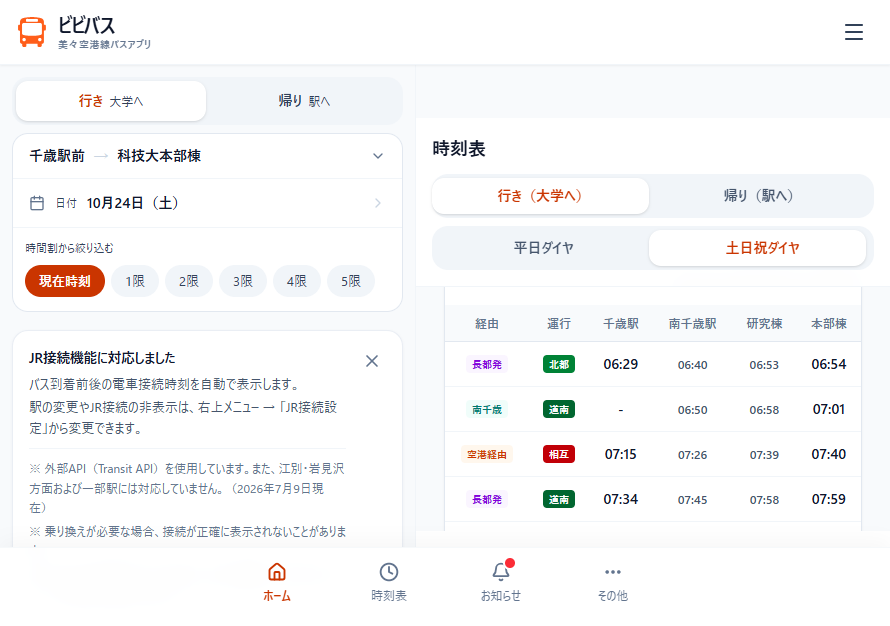Click the 研究棟 column header
This screenshot has width=890, height=626.
(x=764, y=323)
